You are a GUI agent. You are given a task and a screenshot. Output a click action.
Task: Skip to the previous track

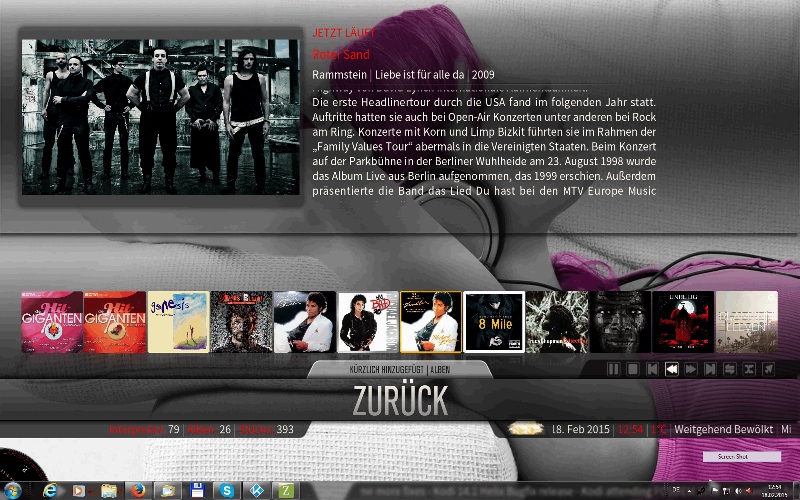coord(652,369)
